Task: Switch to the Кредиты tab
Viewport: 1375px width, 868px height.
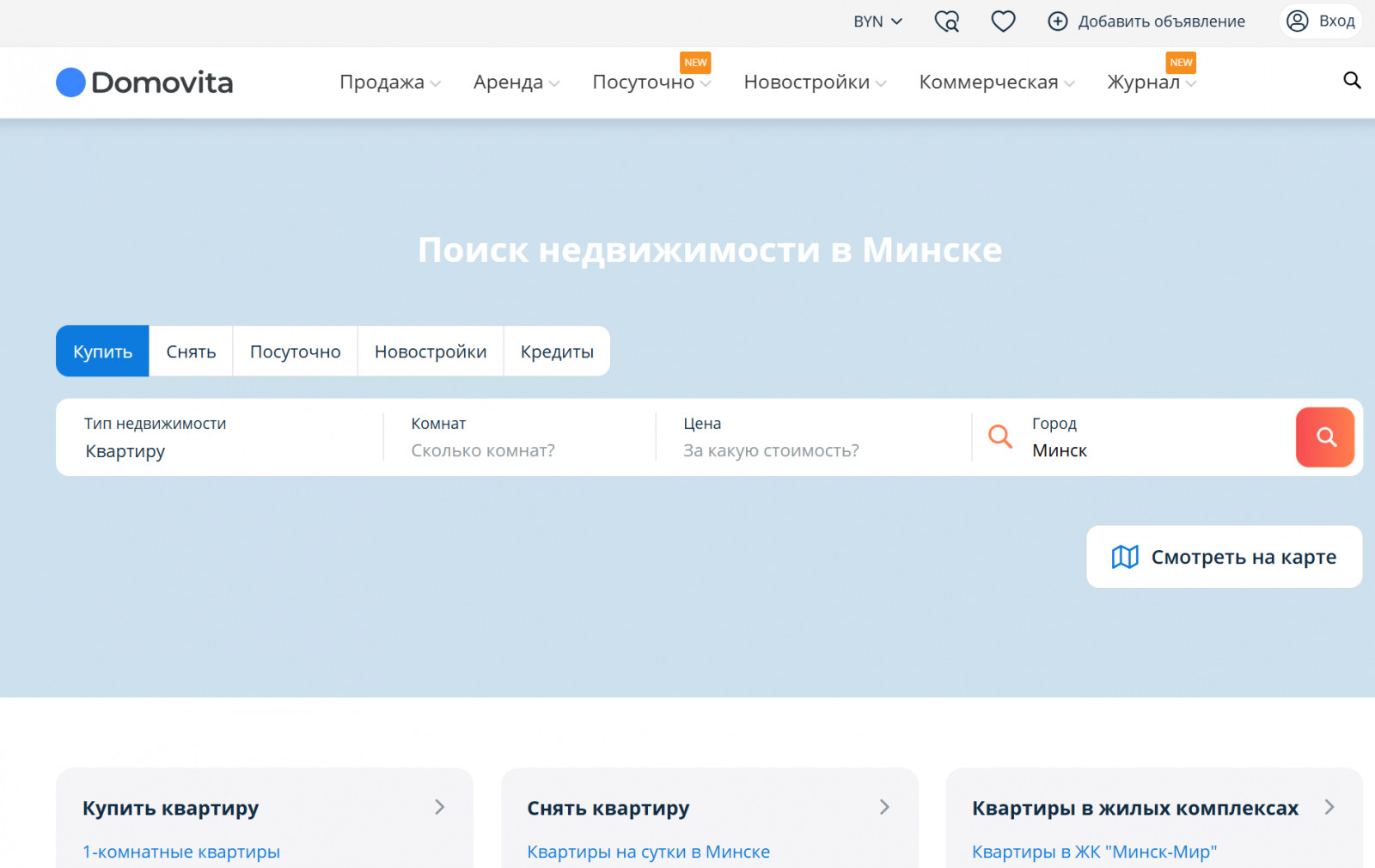Action: point(557,351)
